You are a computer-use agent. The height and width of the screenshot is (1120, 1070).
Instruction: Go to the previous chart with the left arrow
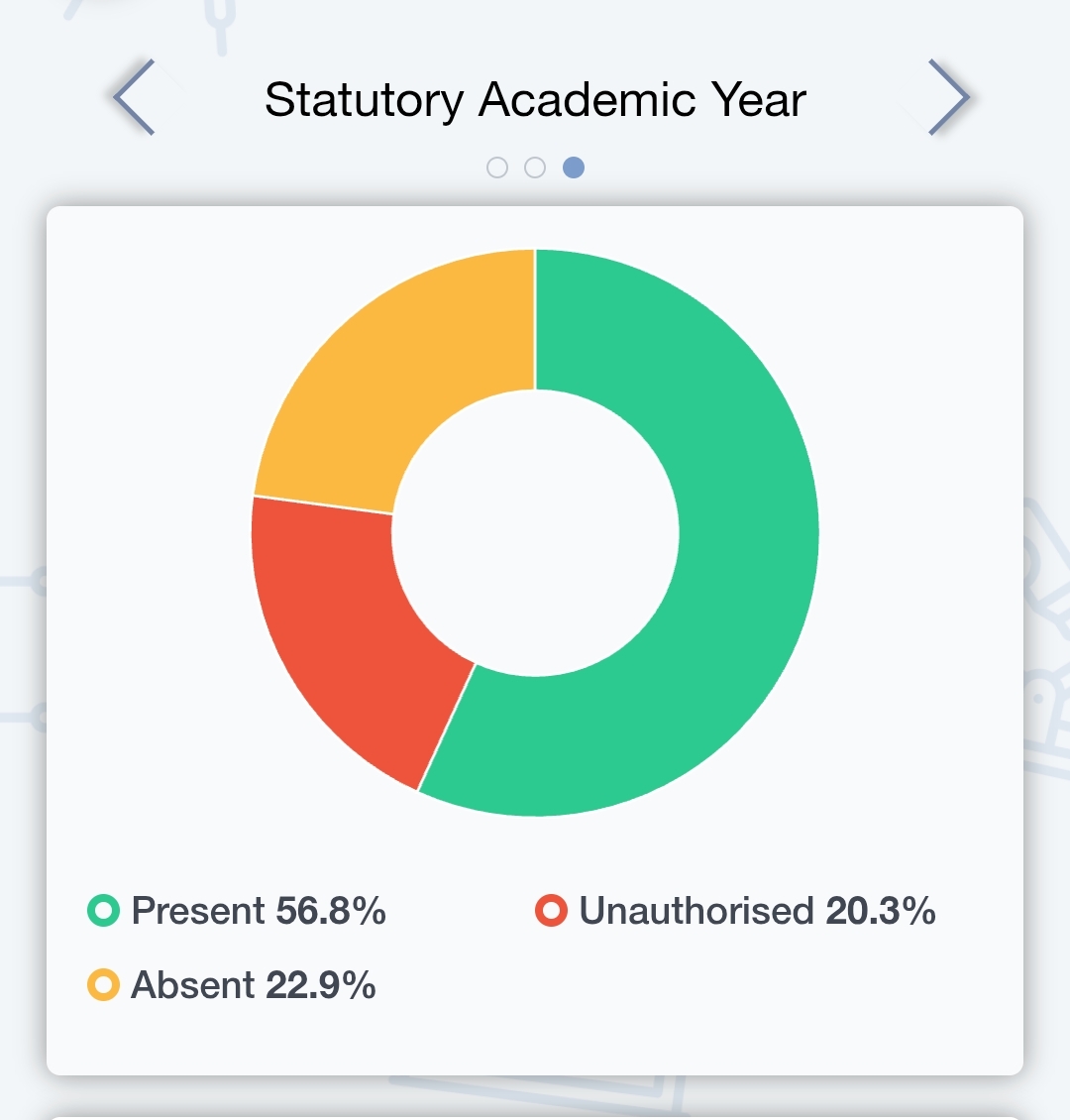click(x=133, y=97)
